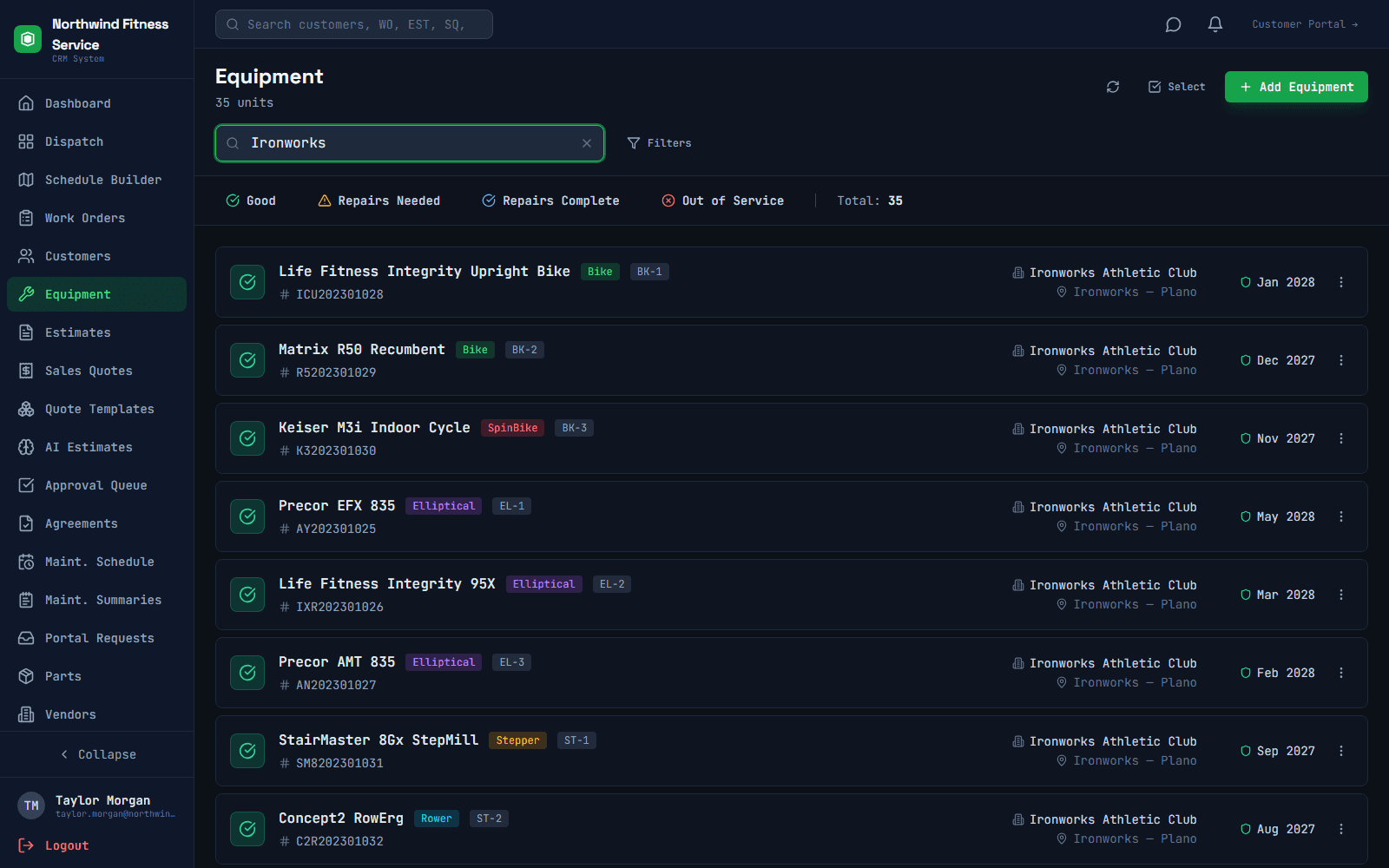The width and height of the screenshot is (1389, 868).
Task: Click the Maint. Schedule sidebar icon
Action: [26, 562]
